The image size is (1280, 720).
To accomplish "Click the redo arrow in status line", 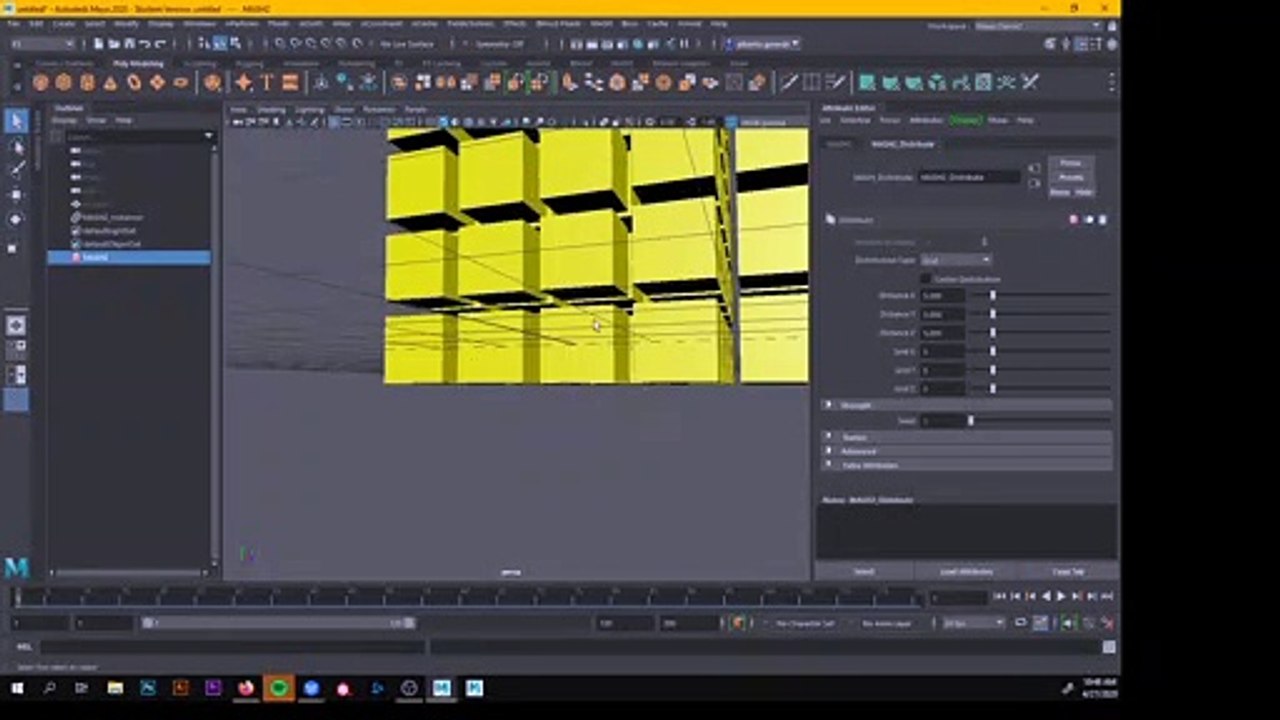I will click(x=162, y=44).
